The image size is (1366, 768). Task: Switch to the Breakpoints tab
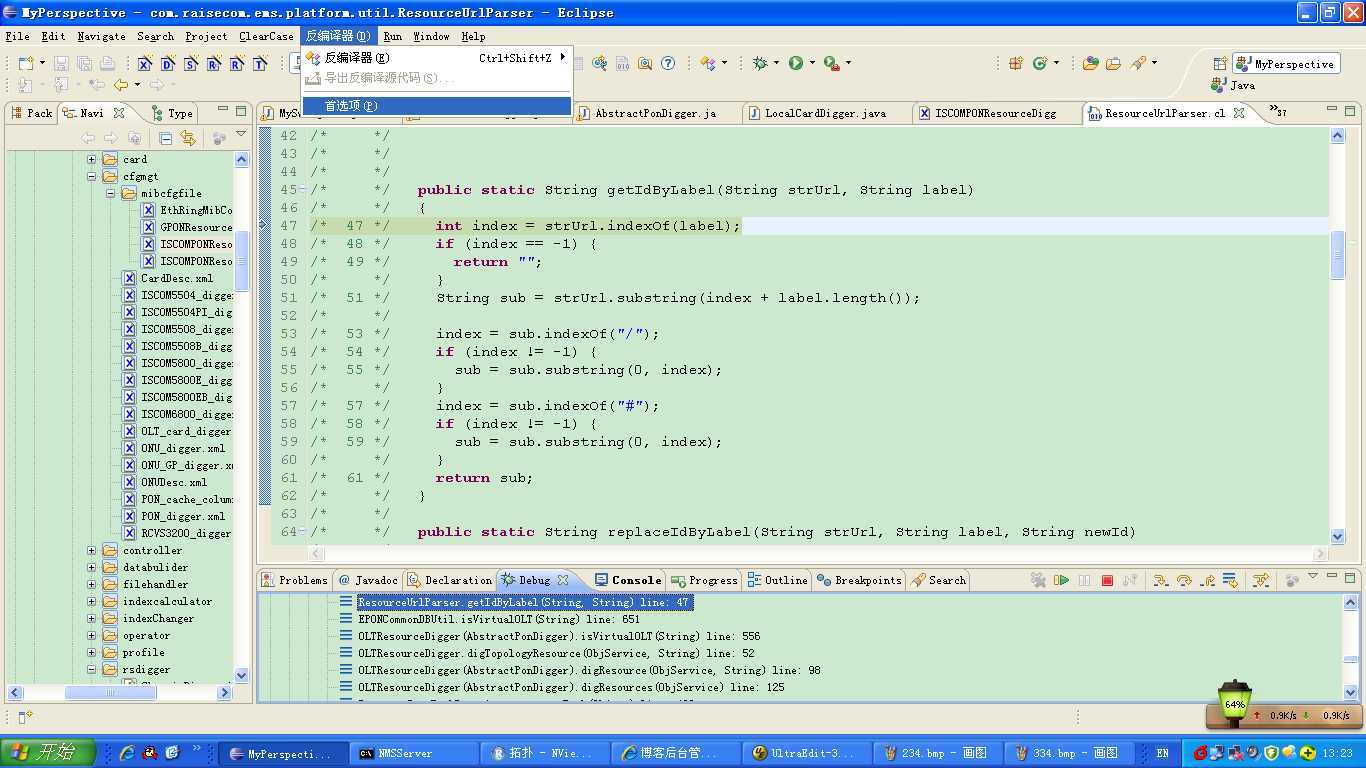pyautogui.click(x=859, y=580)
